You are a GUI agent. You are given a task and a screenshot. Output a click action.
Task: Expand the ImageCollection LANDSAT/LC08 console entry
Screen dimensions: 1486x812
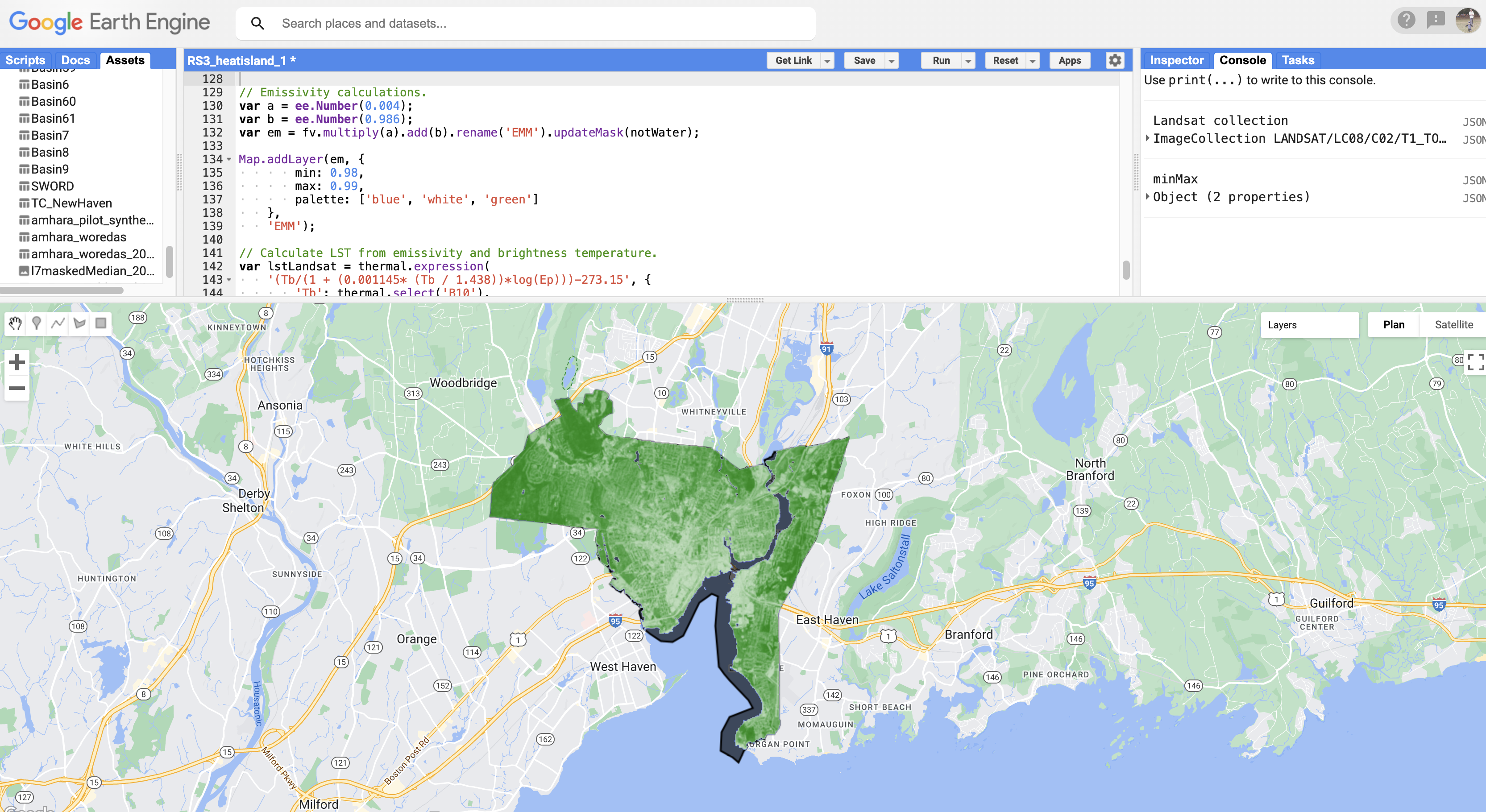(x=1147, y=138)
